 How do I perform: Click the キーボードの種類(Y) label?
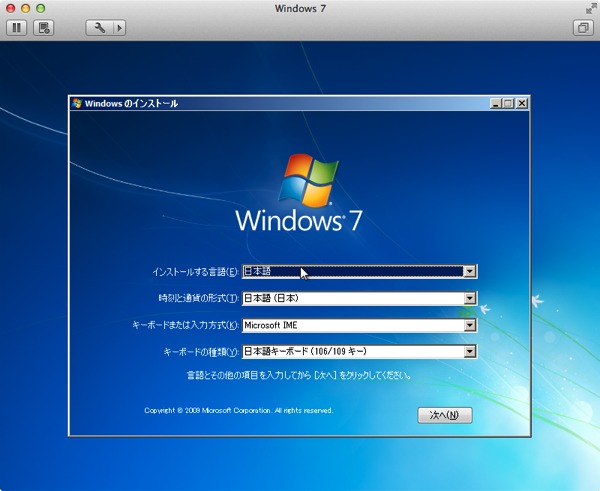point(201,352)
